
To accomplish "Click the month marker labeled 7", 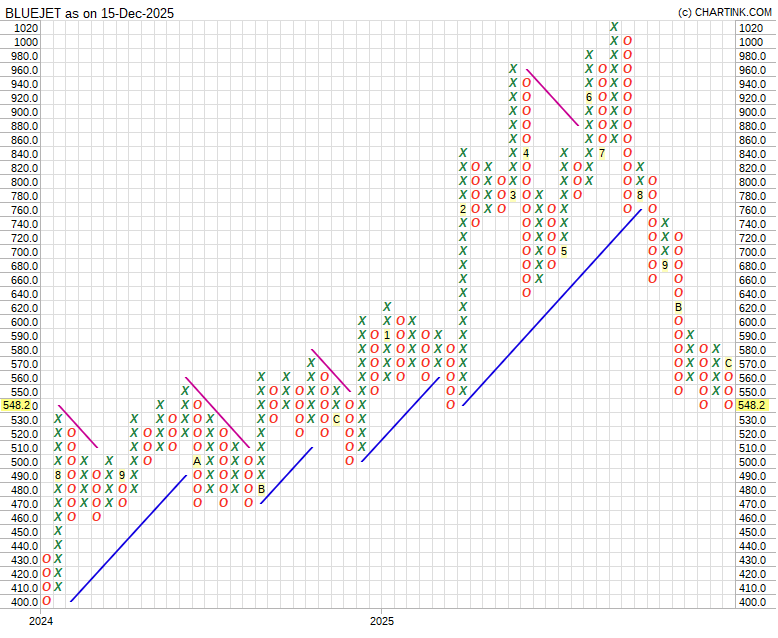I will click(602, 153).
